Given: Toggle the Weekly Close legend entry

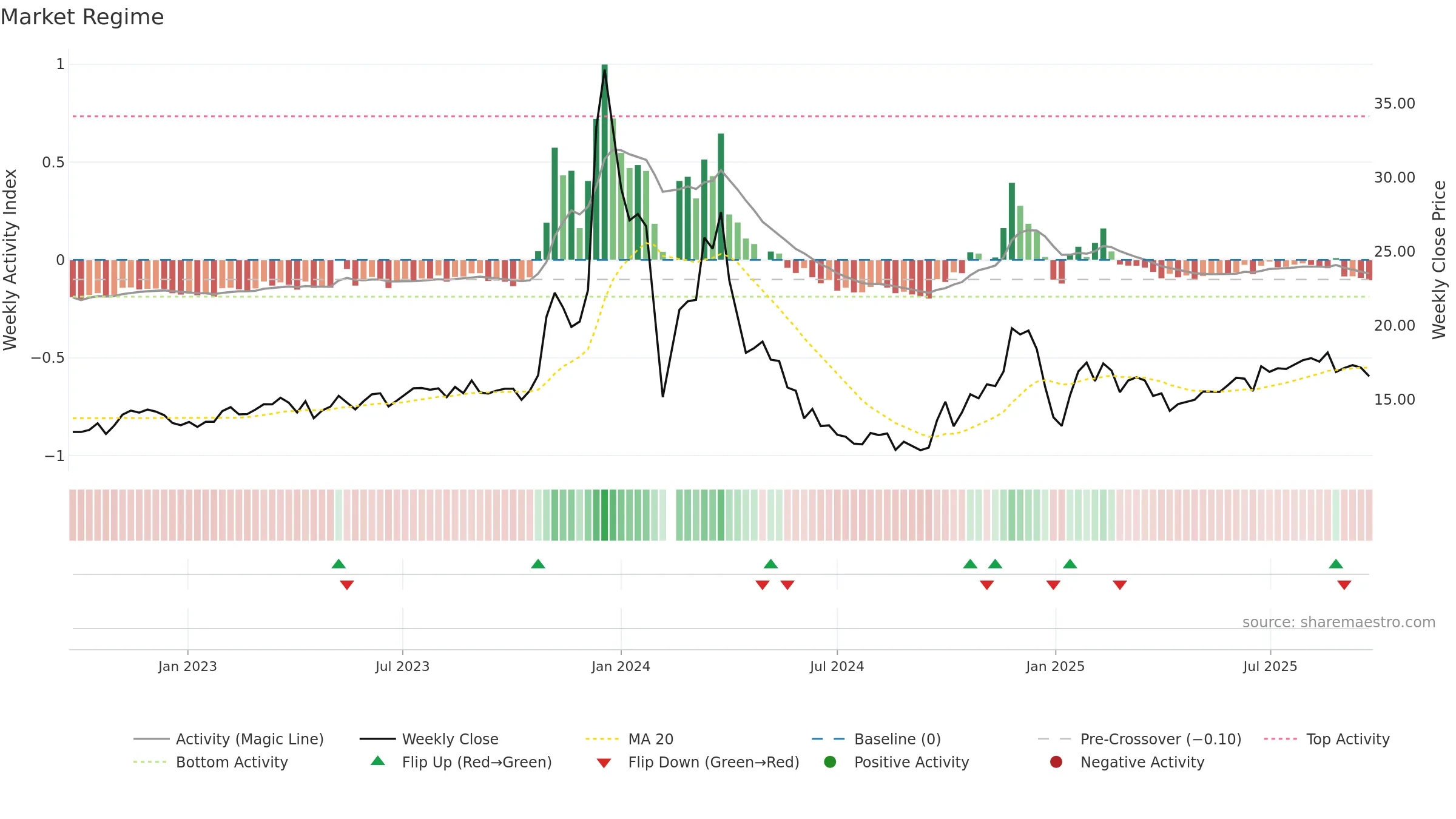Looking at the screenshot, I should pos(429,739).
